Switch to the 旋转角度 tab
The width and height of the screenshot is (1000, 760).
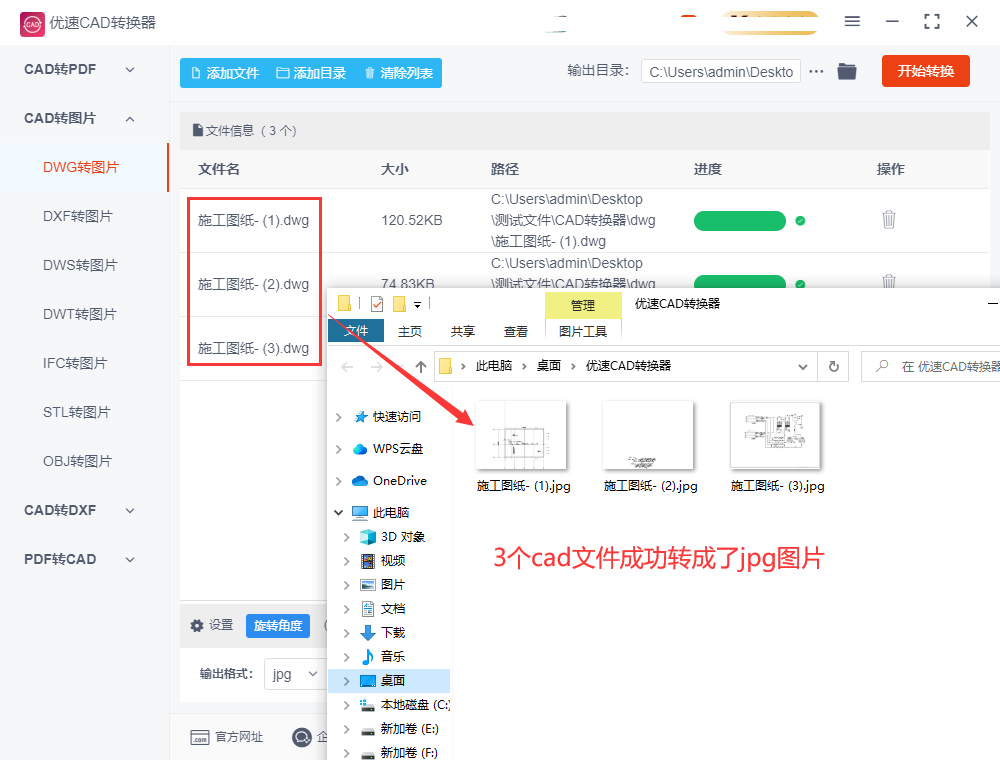click(x=278, y=625)
